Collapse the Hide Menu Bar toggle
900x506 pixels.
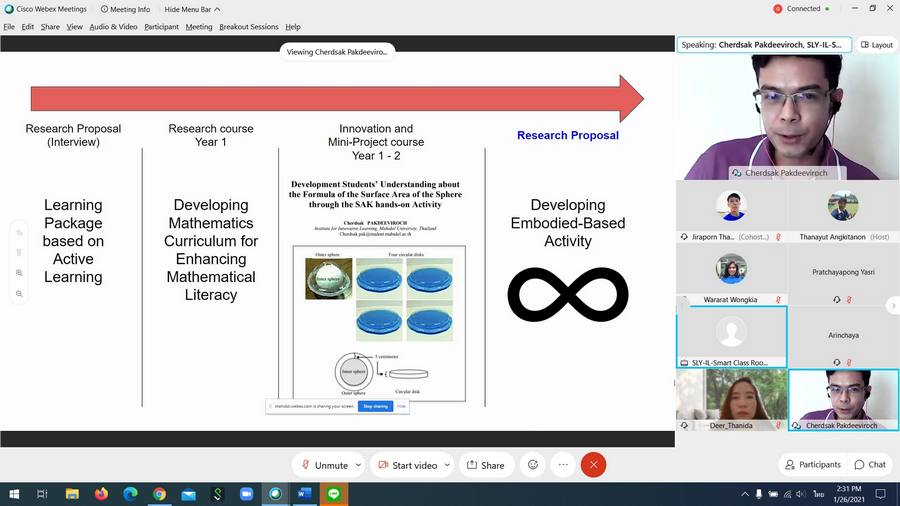(x=192, y=9)
